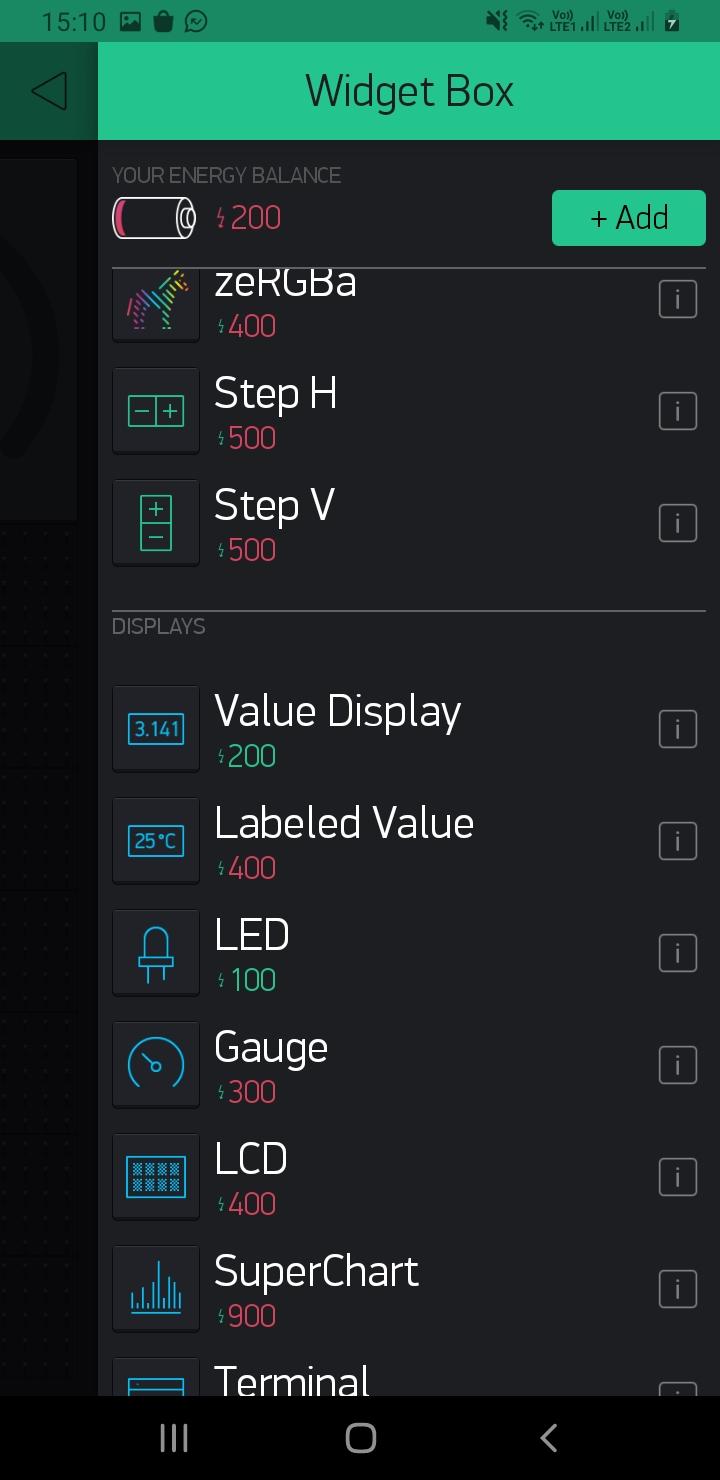The height and width of the screenshot is (1480, 720).
Task: Open the LED info button
Action: tap(677, 954)
